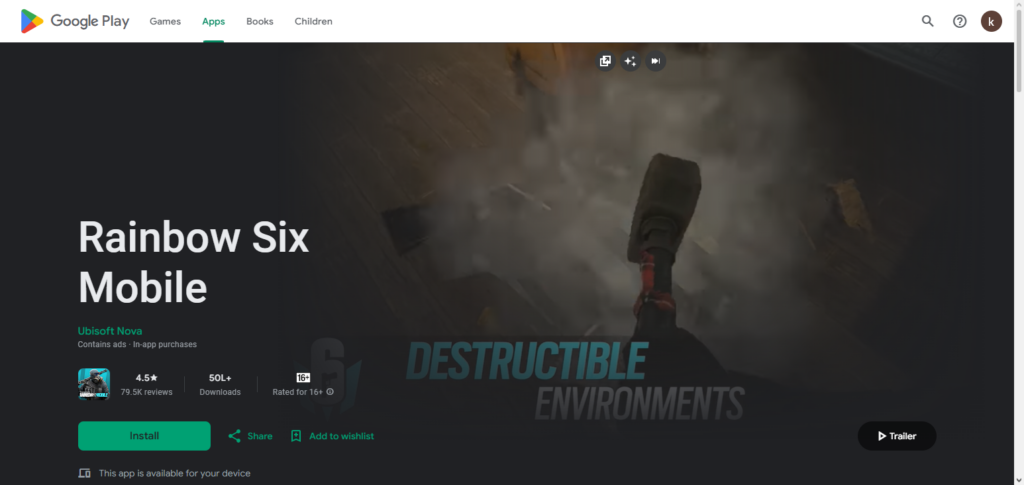The height and width of the screenshot is (485, 1024).
Task: Click the Rainbow Six Mobile title text
Action: [193, 263]
